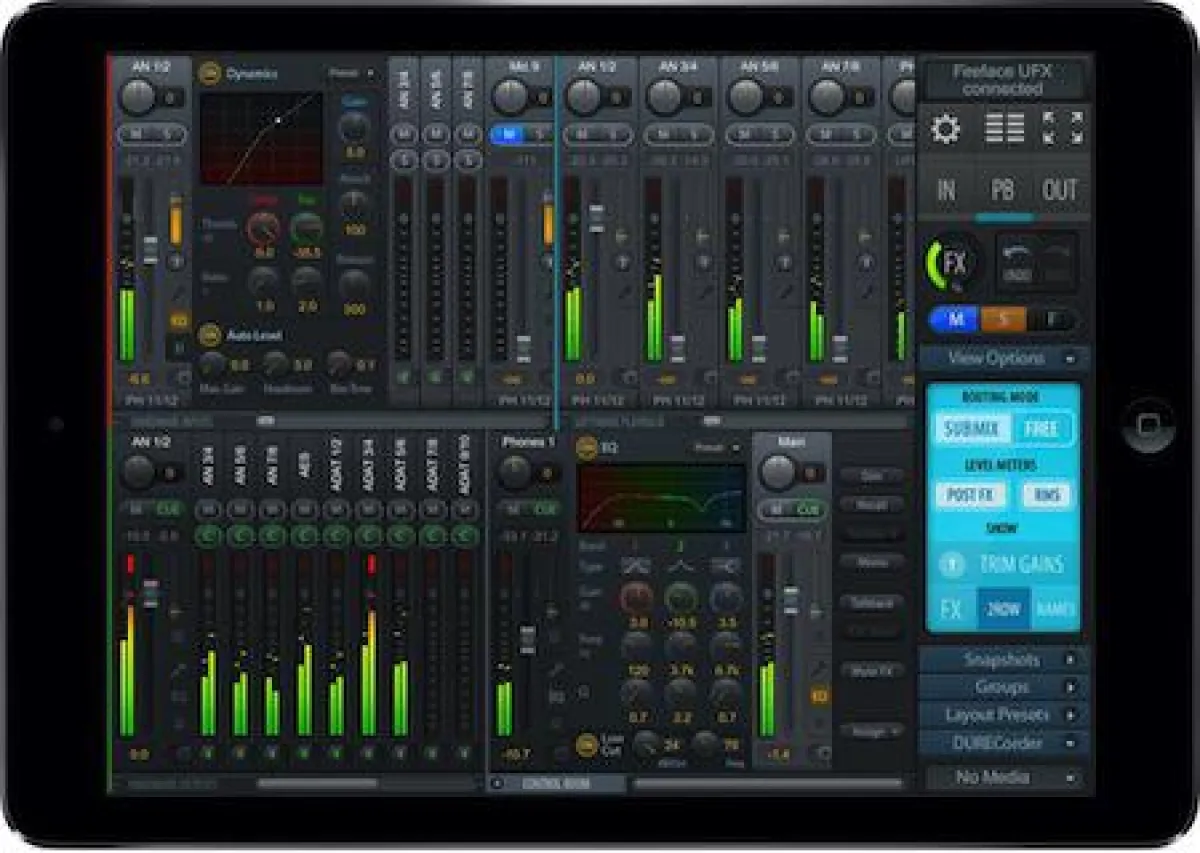Image resolution: width=1200 pixels, height=853 pixels.
Task: Open the View Options dropdown
Action: (1002, 356)
